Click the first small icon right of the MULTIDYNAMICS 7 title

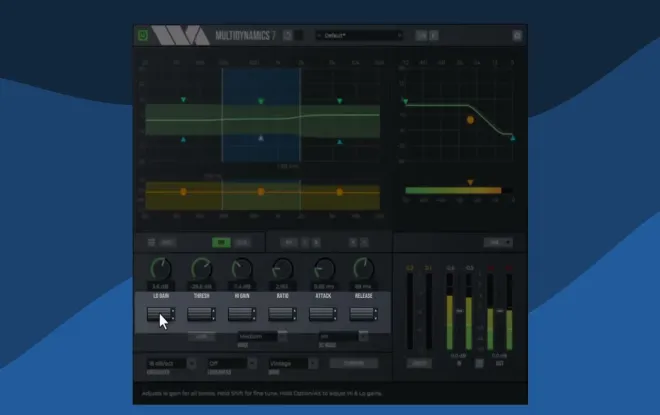point(288,35)
